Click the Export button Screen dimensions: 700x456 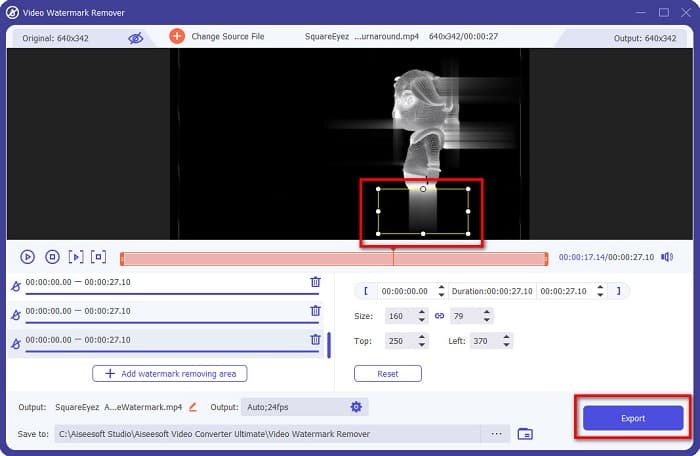pos(633,418)
